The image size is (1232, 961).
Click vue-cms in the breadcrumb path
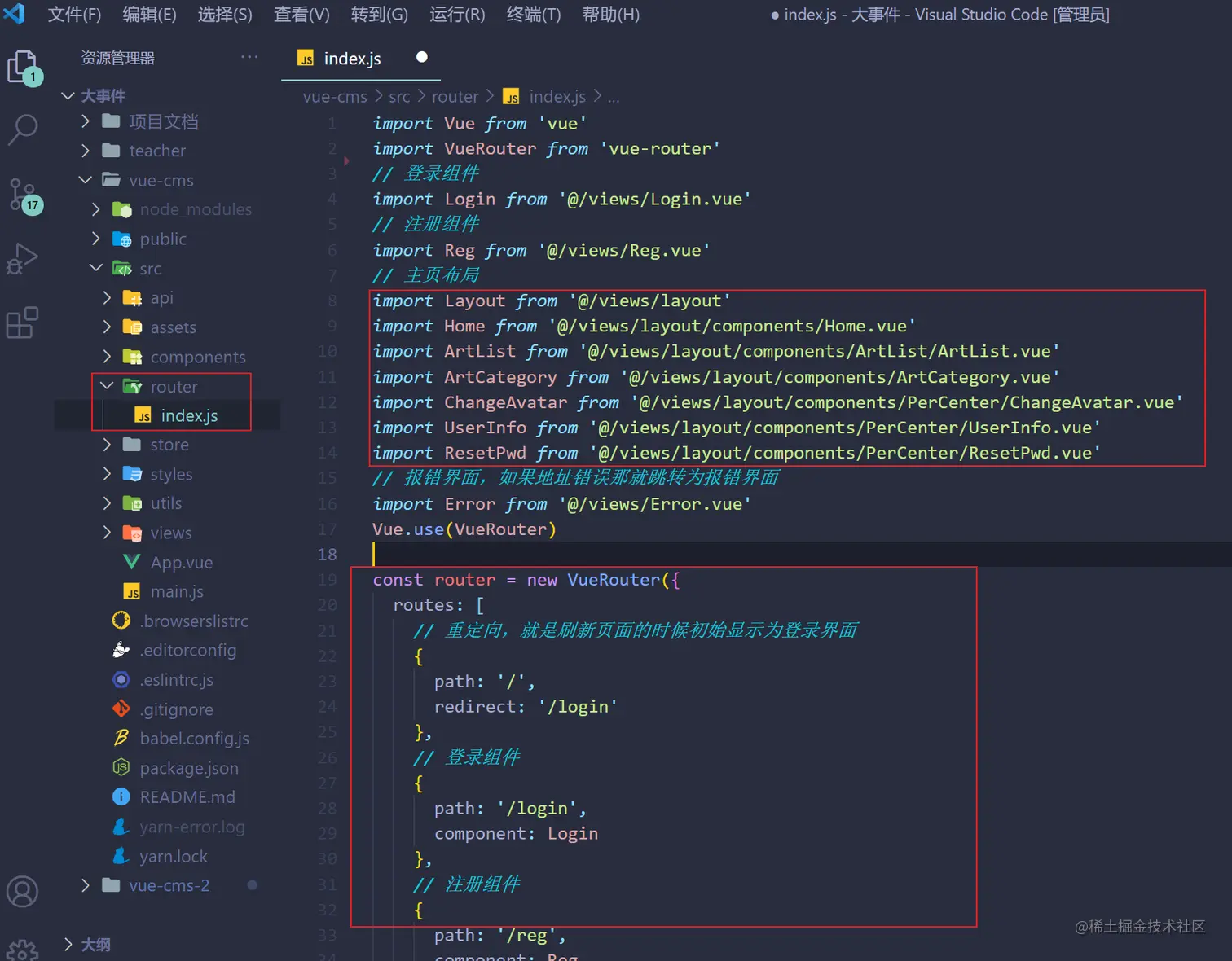click(335, 97)
